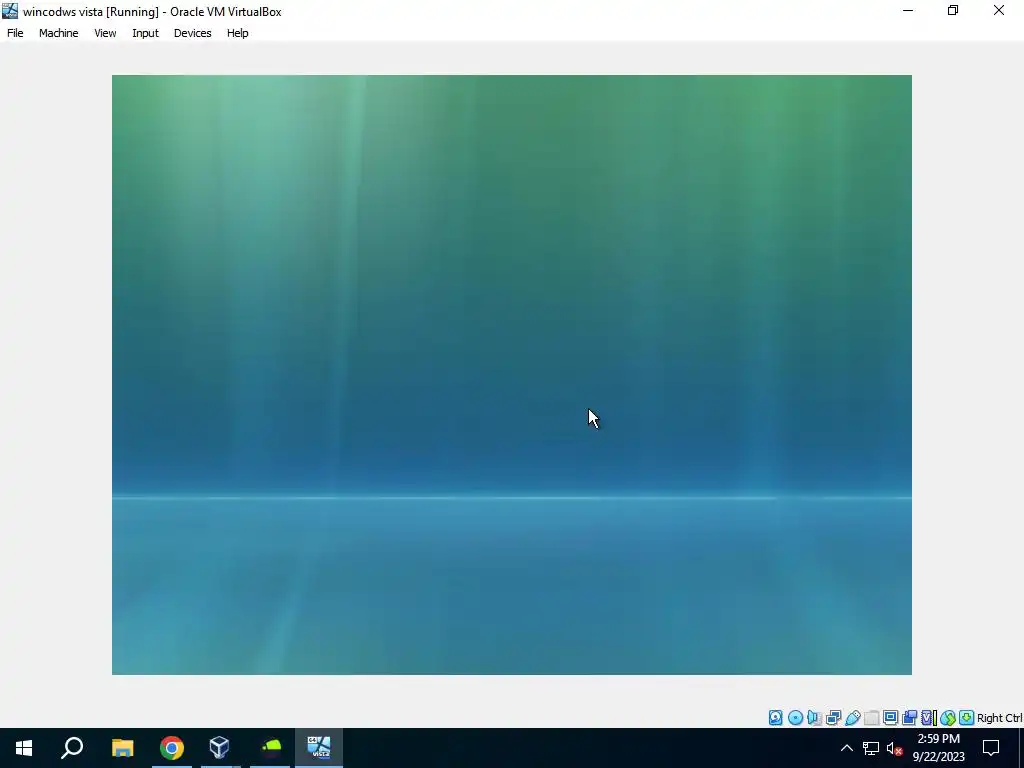
Task: Click the muted volume tray icon
Action: click(x=895, y=748)
